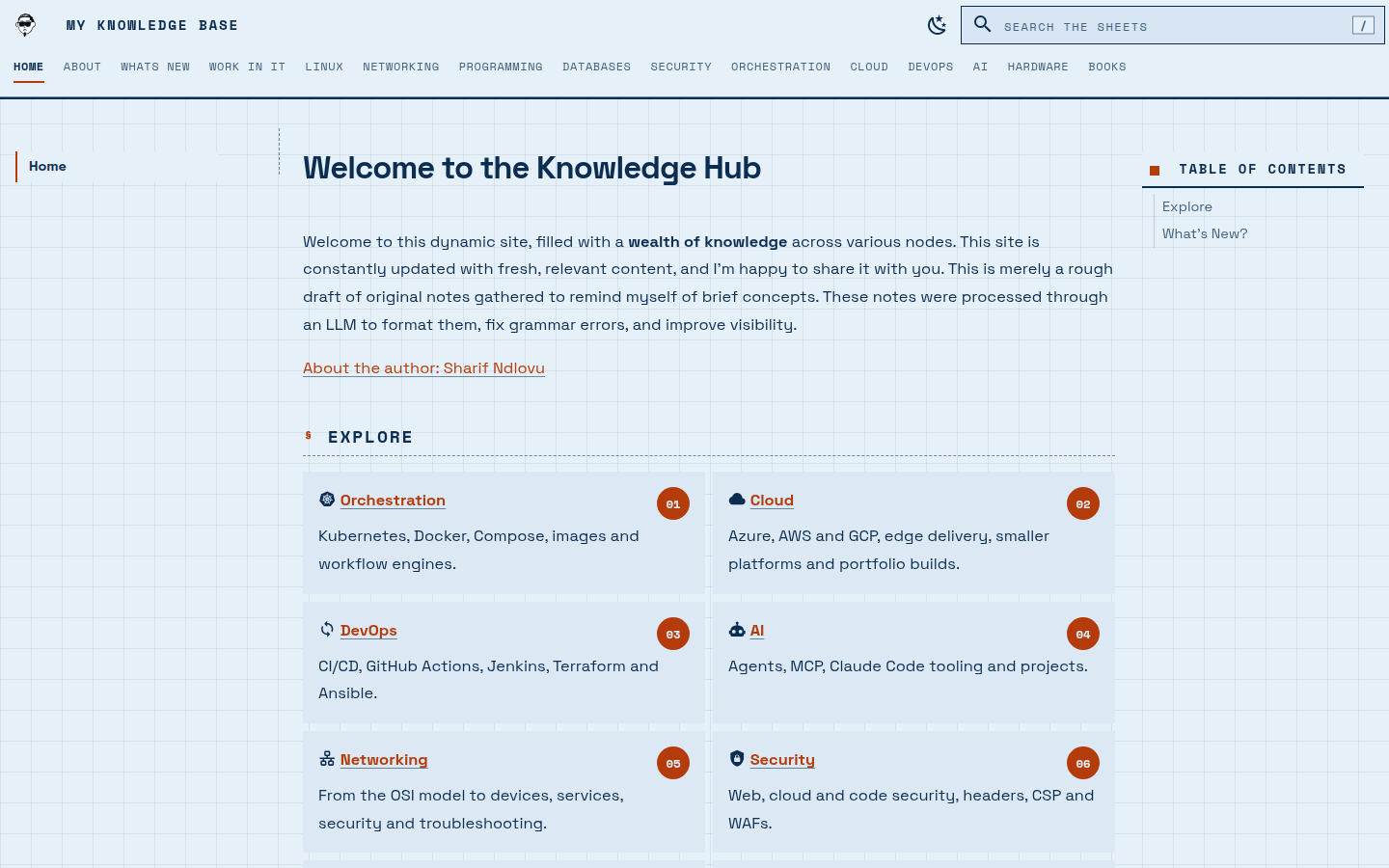Go to the Home tab
1389x868 pixels.
[29, 68]
